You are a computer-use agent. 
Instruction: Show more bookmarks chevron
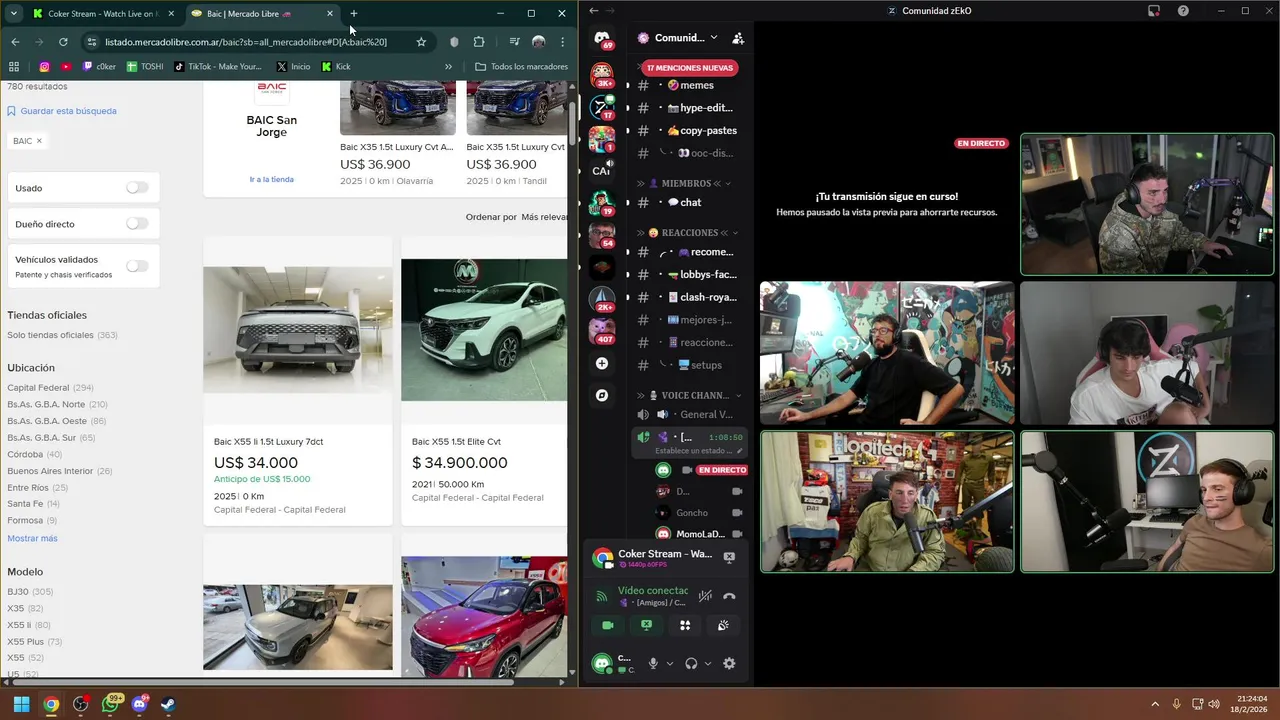coord(449,67)
